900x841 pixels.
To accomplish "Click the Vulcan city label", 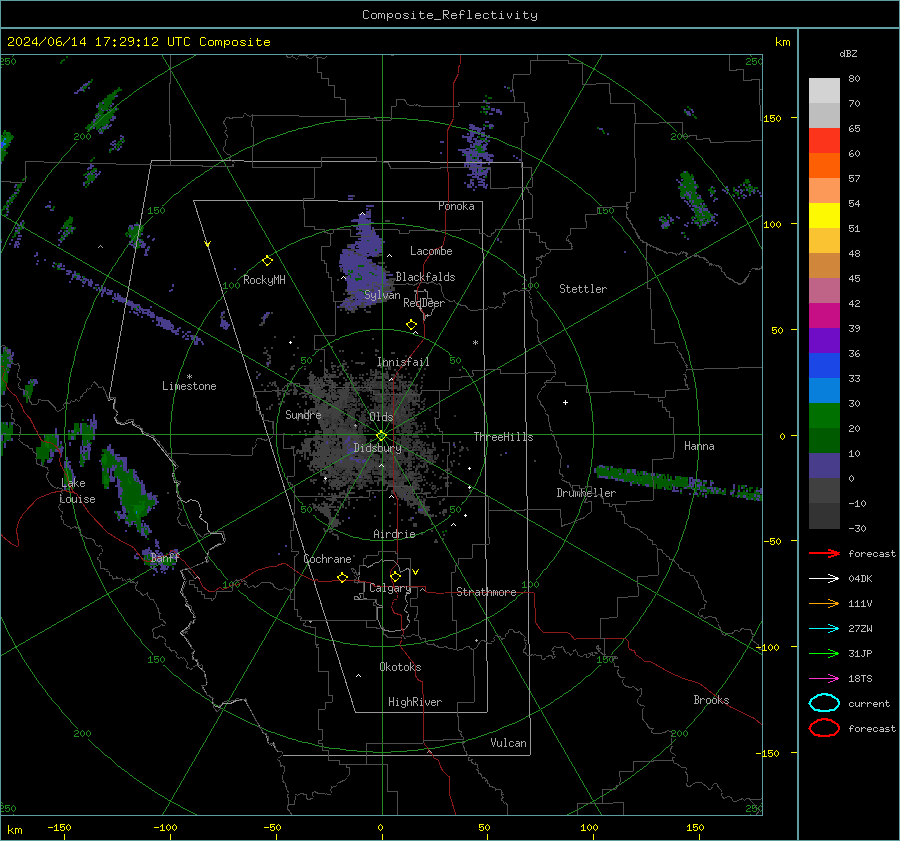I will (x=508, y=743).
